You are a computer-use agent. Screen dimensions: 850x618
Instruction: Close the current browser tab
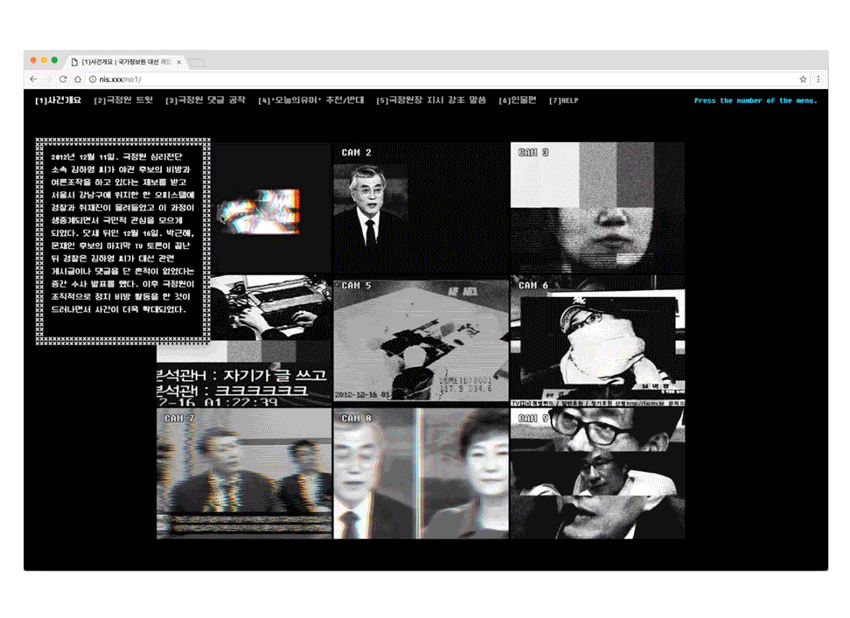tap(179, 62)
